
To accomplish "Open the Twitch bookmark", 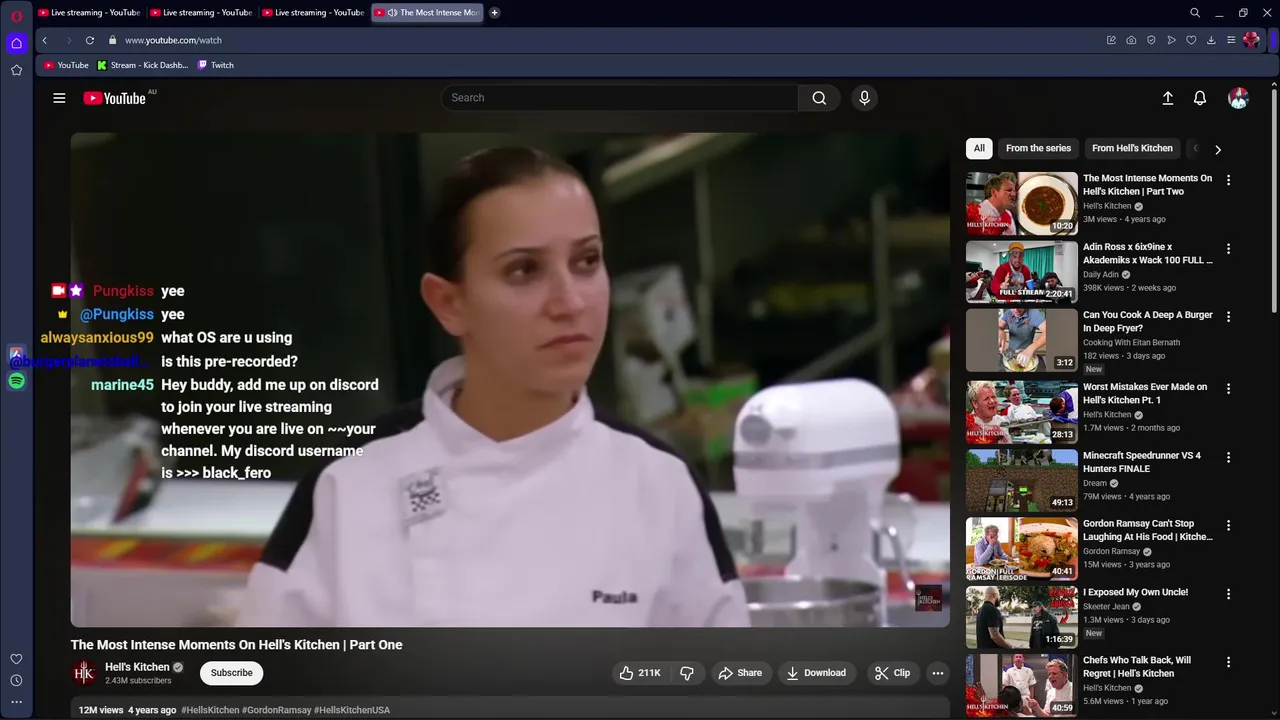I will click(x=216, y=65).
